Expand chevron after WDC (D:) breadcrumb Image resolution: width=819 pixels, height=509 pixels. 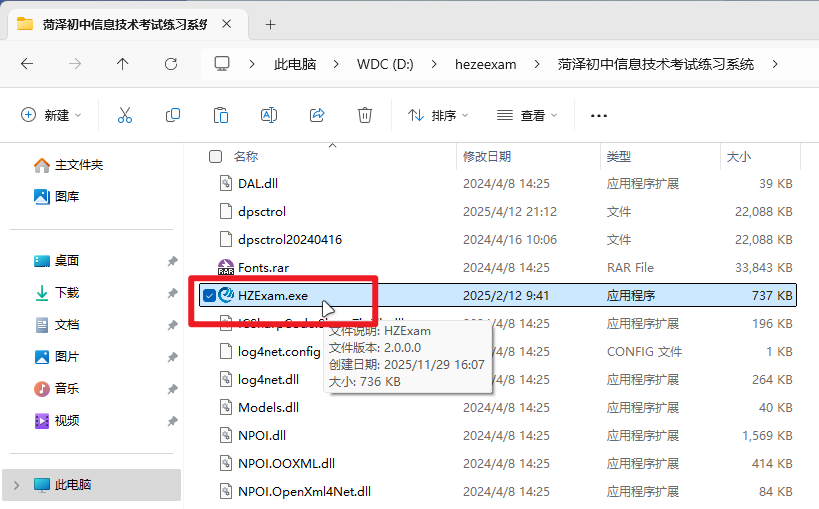pos(434,64)
